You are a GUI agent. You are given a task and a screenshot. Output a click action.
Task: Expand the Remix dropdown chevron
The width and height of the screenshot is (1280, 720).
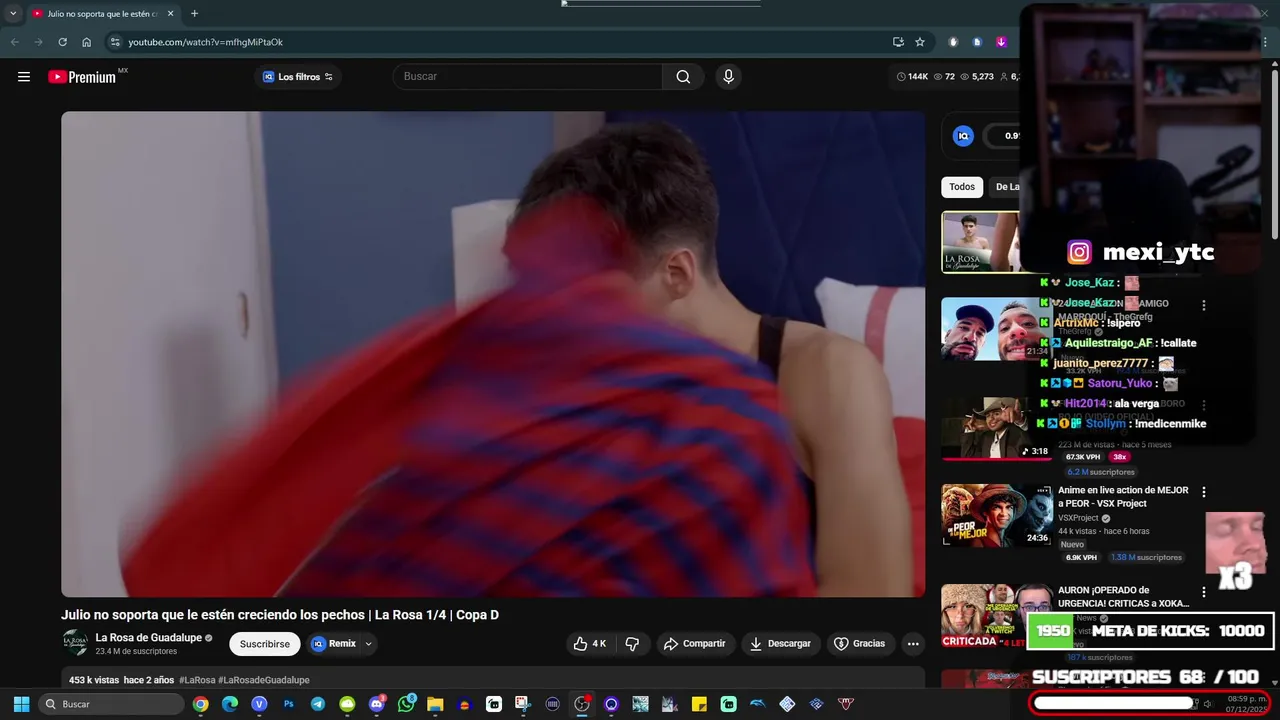tap(369, 644)
